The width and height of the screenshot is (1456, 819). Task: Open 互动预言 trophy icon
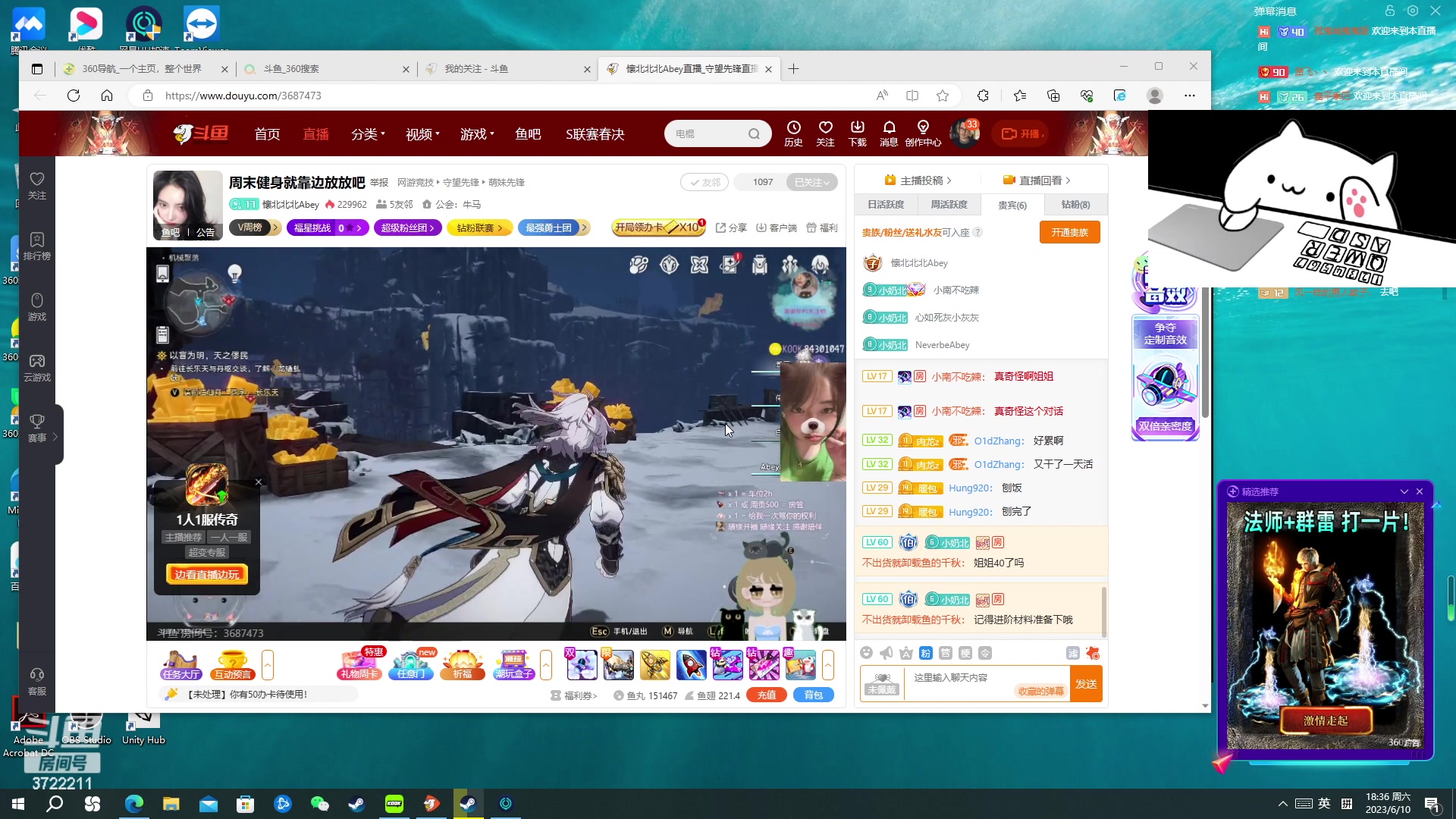pyautogui.click(x=232, y=665)
